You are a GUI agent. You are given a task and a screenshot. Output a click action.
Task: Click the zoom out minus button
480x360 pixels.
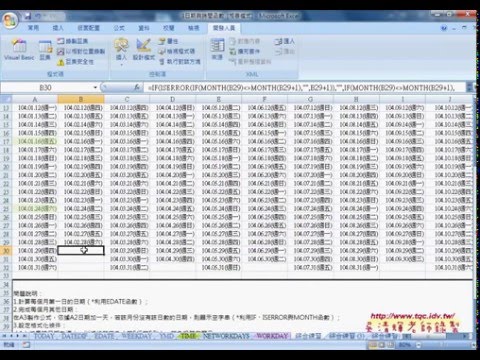418,345
